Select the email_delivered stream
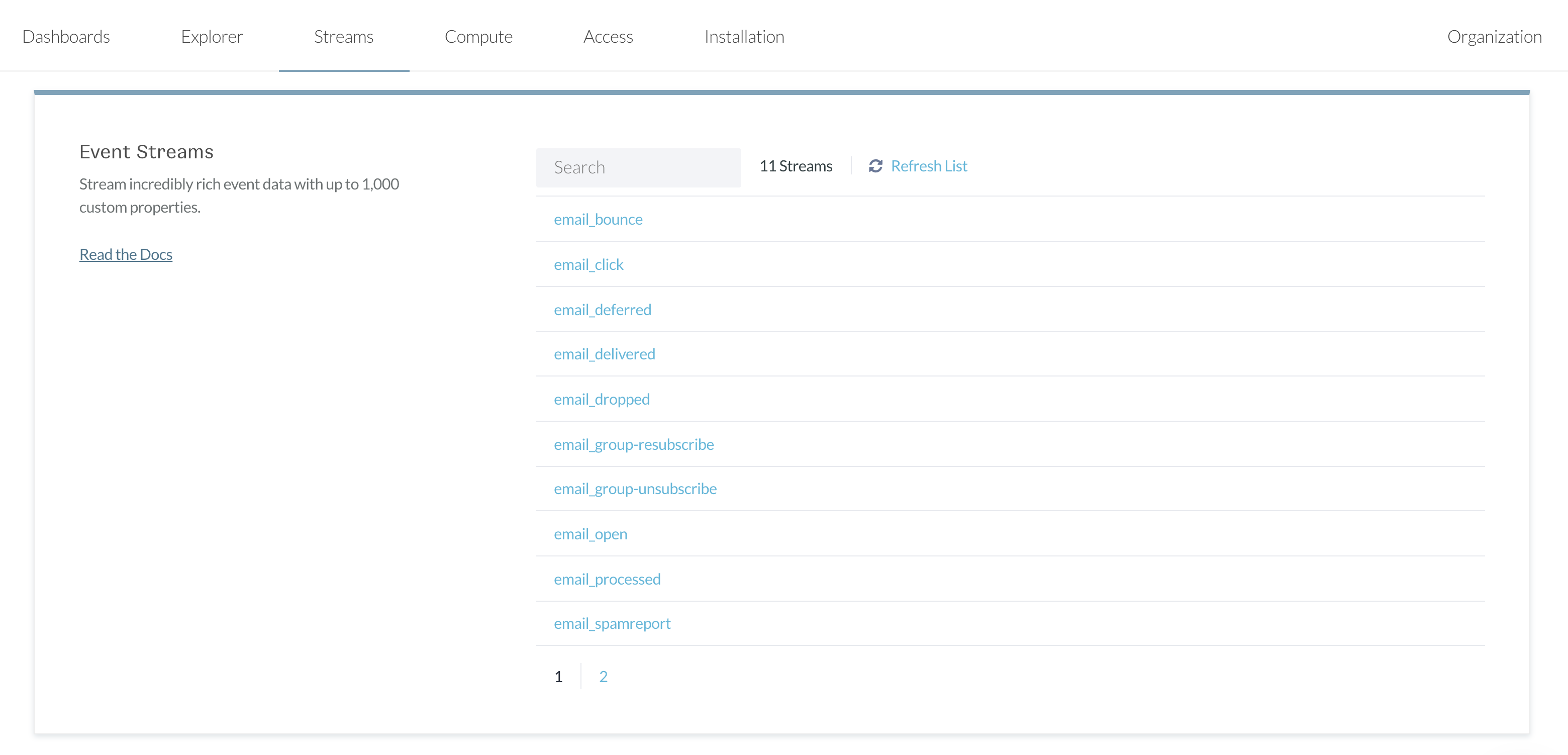 click(605, 354)
